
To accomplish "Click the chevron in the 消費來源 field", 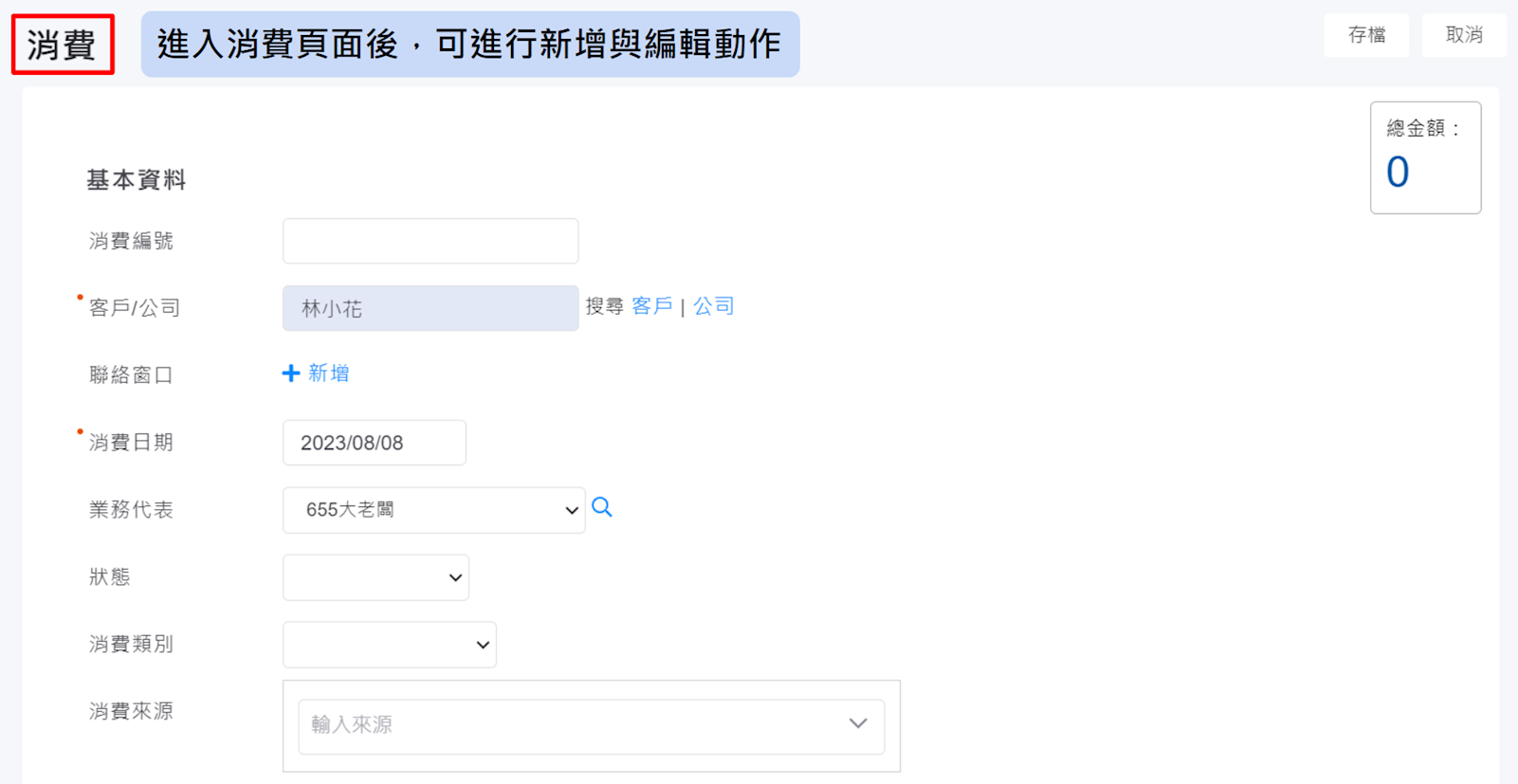I will (x=858, y=723).
